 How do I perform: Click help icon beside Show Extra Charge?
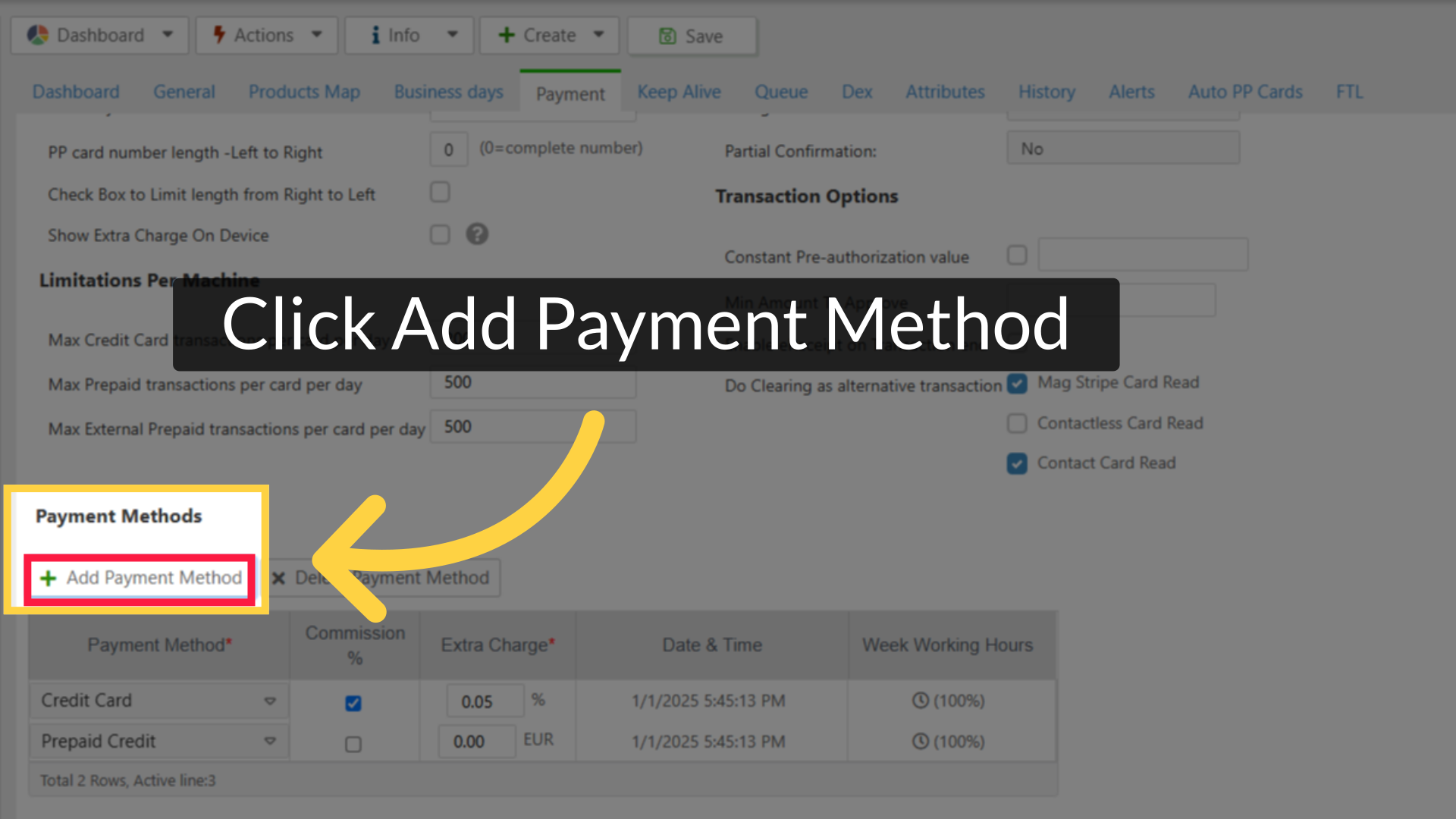(x=477, y=234)
